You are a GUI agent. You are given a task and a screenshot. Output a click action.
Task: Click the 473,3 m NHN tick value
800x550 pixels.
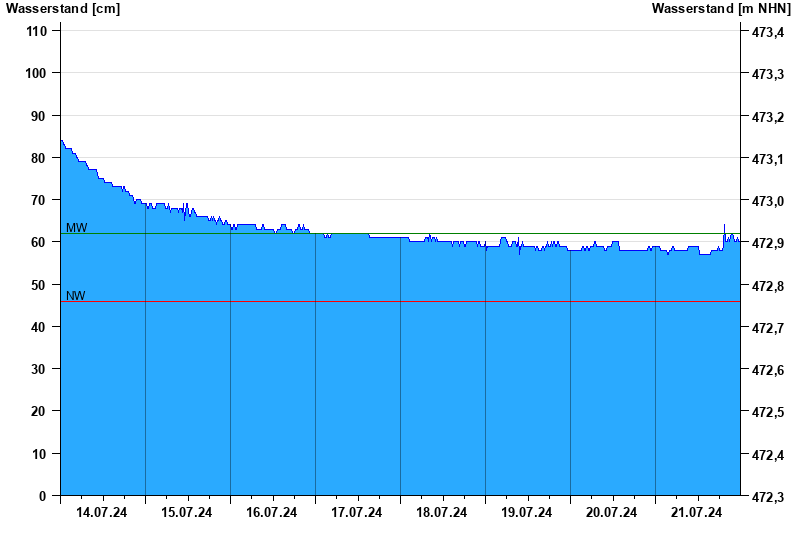tap(768, 74)
